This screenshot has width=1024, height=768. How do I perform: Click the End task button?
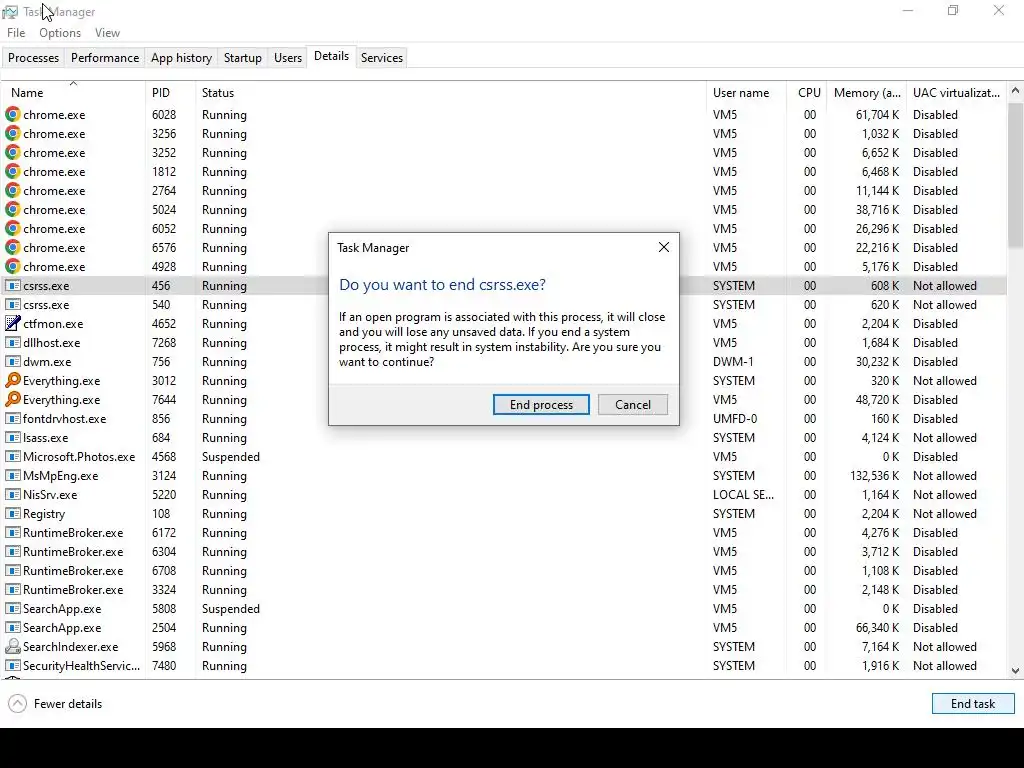tap(972, 703)
